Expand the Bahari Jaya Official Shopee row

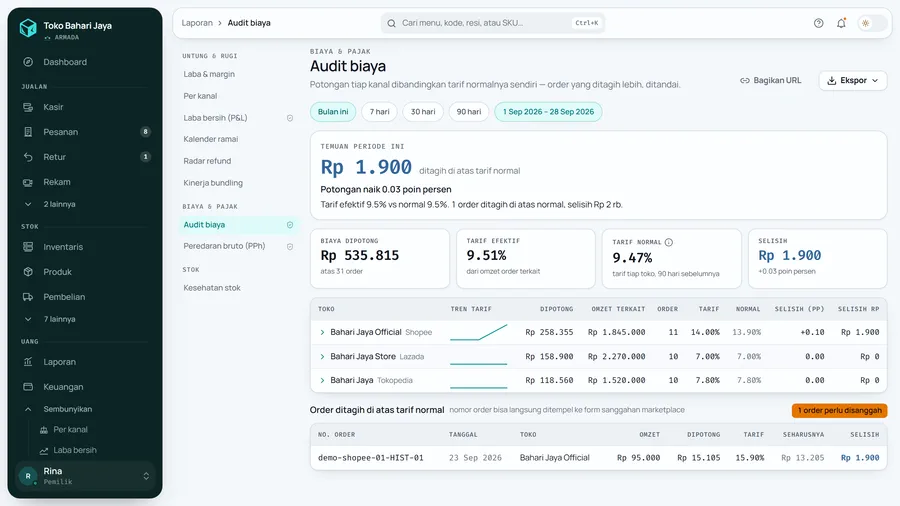(x=322, y=332)
